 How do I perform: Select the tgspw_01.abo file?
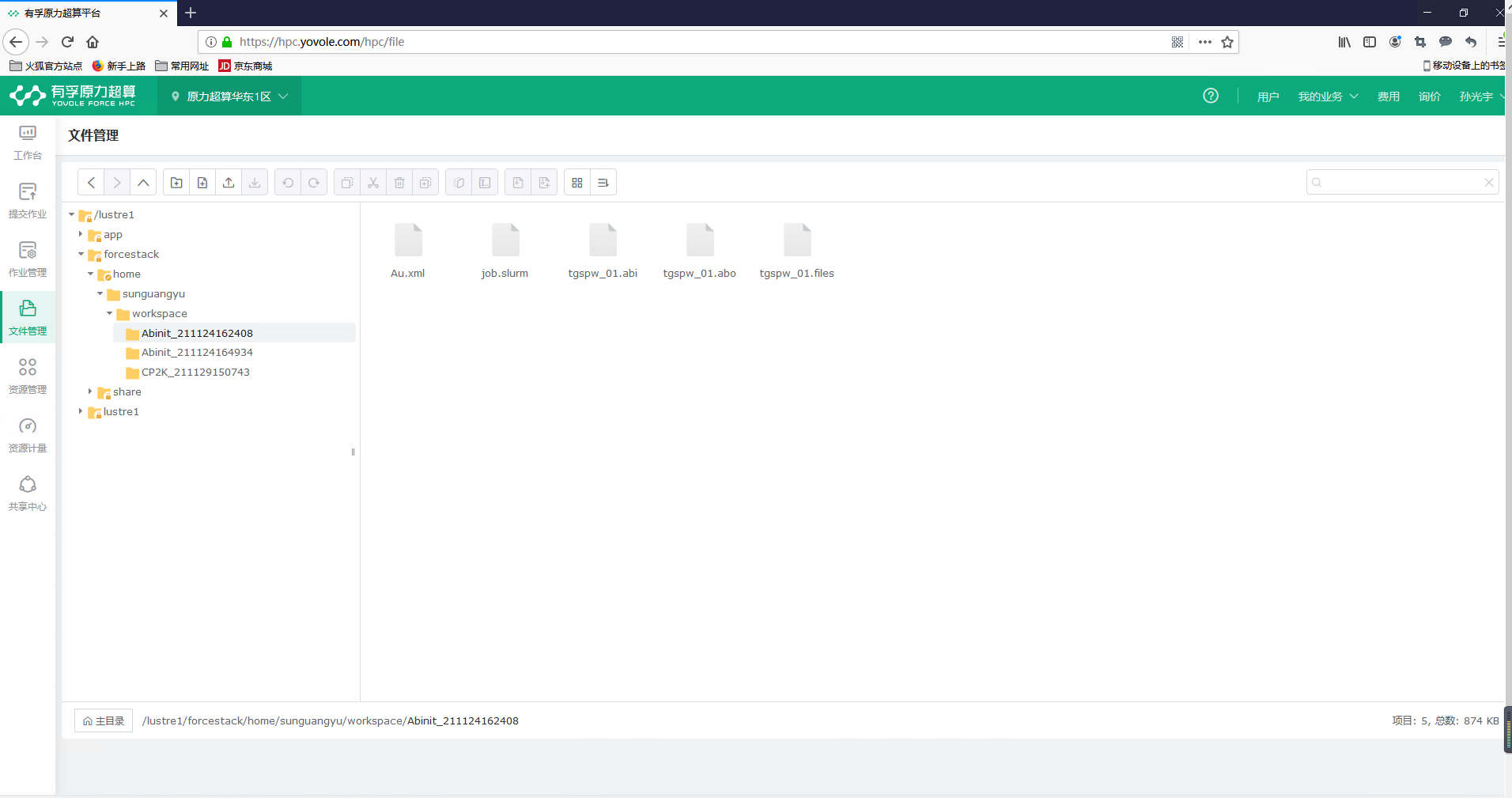(x=700, y=251)
